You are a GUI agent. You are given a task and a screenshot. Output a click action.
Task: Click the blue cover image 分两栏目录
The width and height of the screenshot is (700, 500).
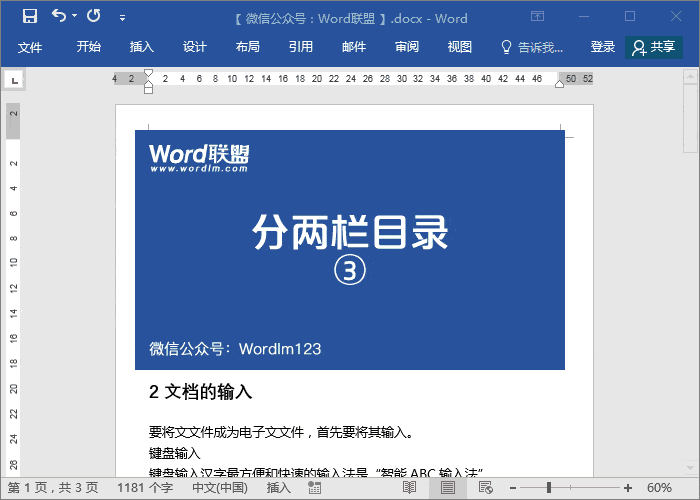[350, 250]
